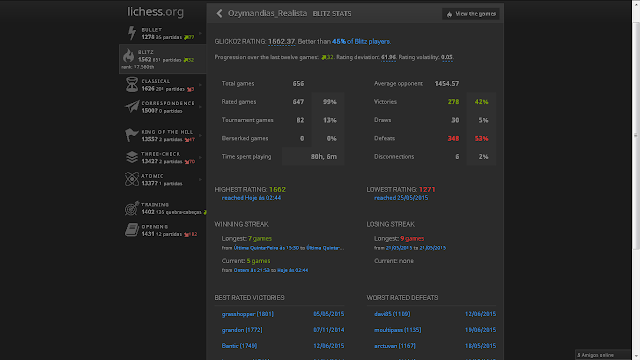The height and width of the screenshot is (360, 640).
Task: Go back using the arrow beside Ozymandias_Realista
Action: tap(219, 13)
